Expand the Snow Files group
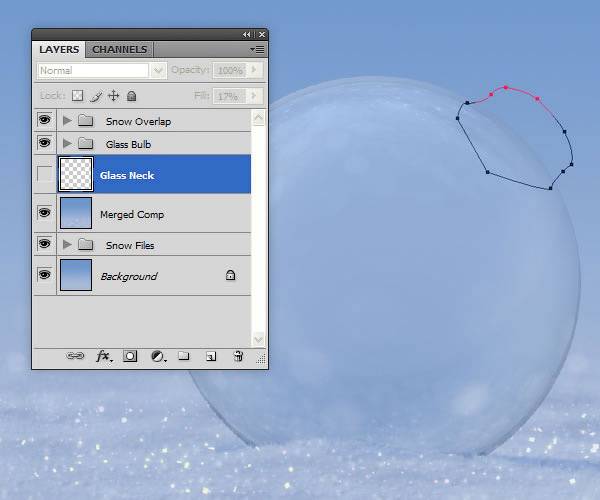Viewport: 600px width, 500px height. point(67,244)
